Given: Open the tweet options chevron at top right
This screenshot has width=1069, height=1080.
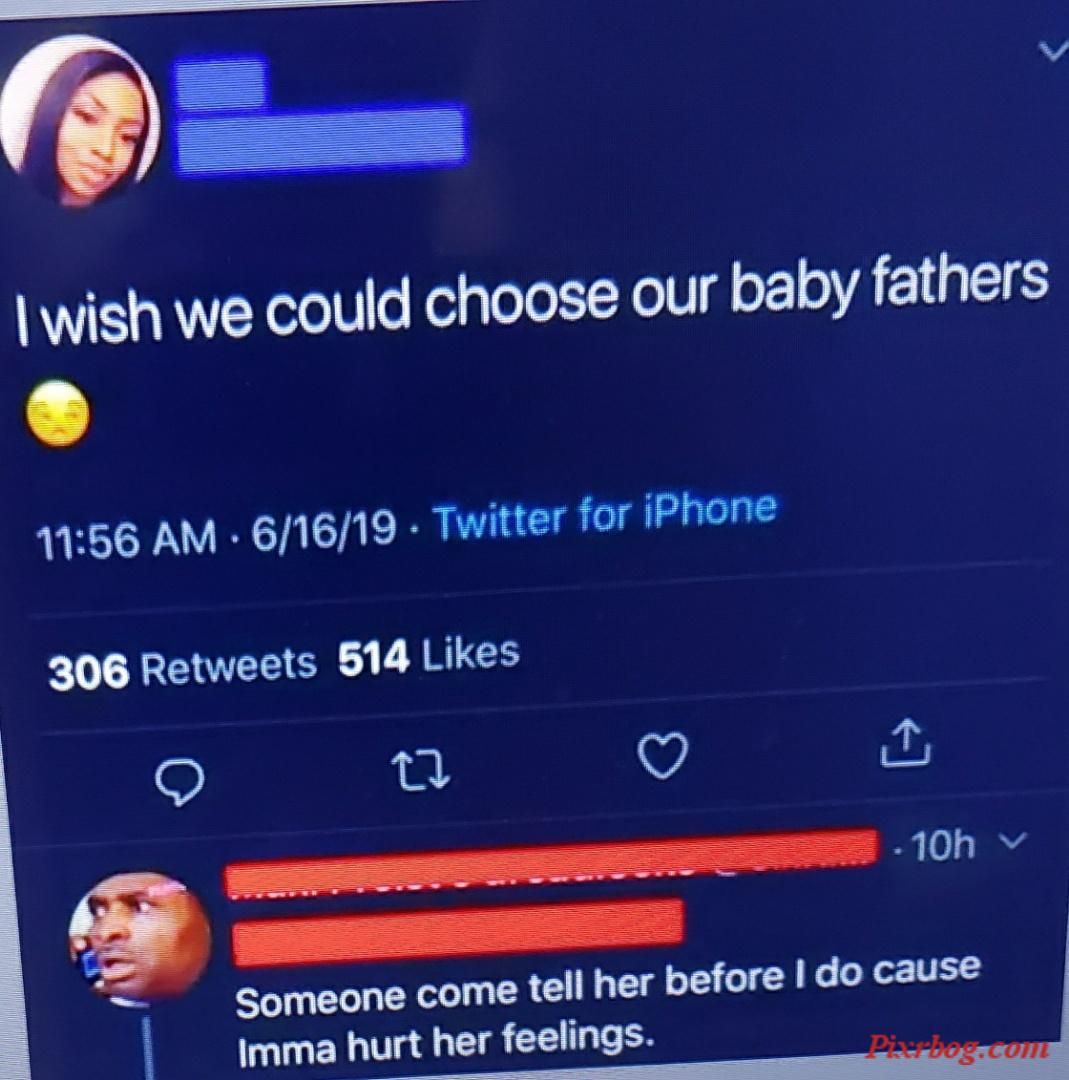Looking at the screenshot, I should [x=1053, y=50].
